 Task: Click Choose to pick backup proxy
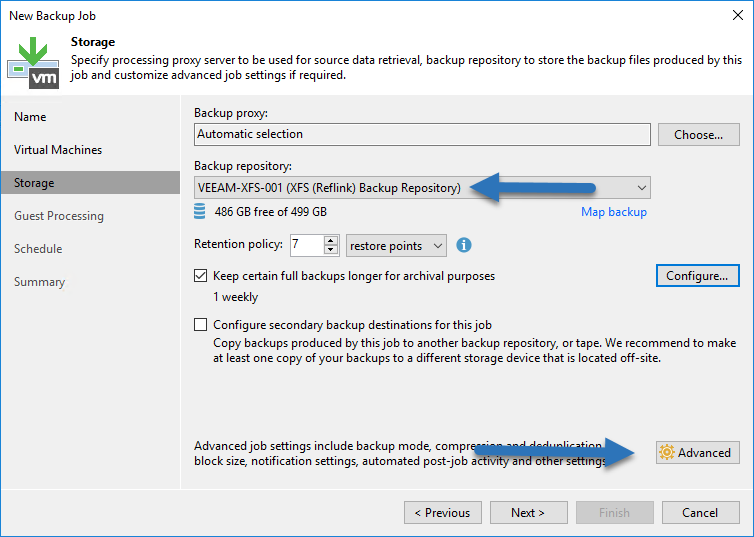[698, 135]
